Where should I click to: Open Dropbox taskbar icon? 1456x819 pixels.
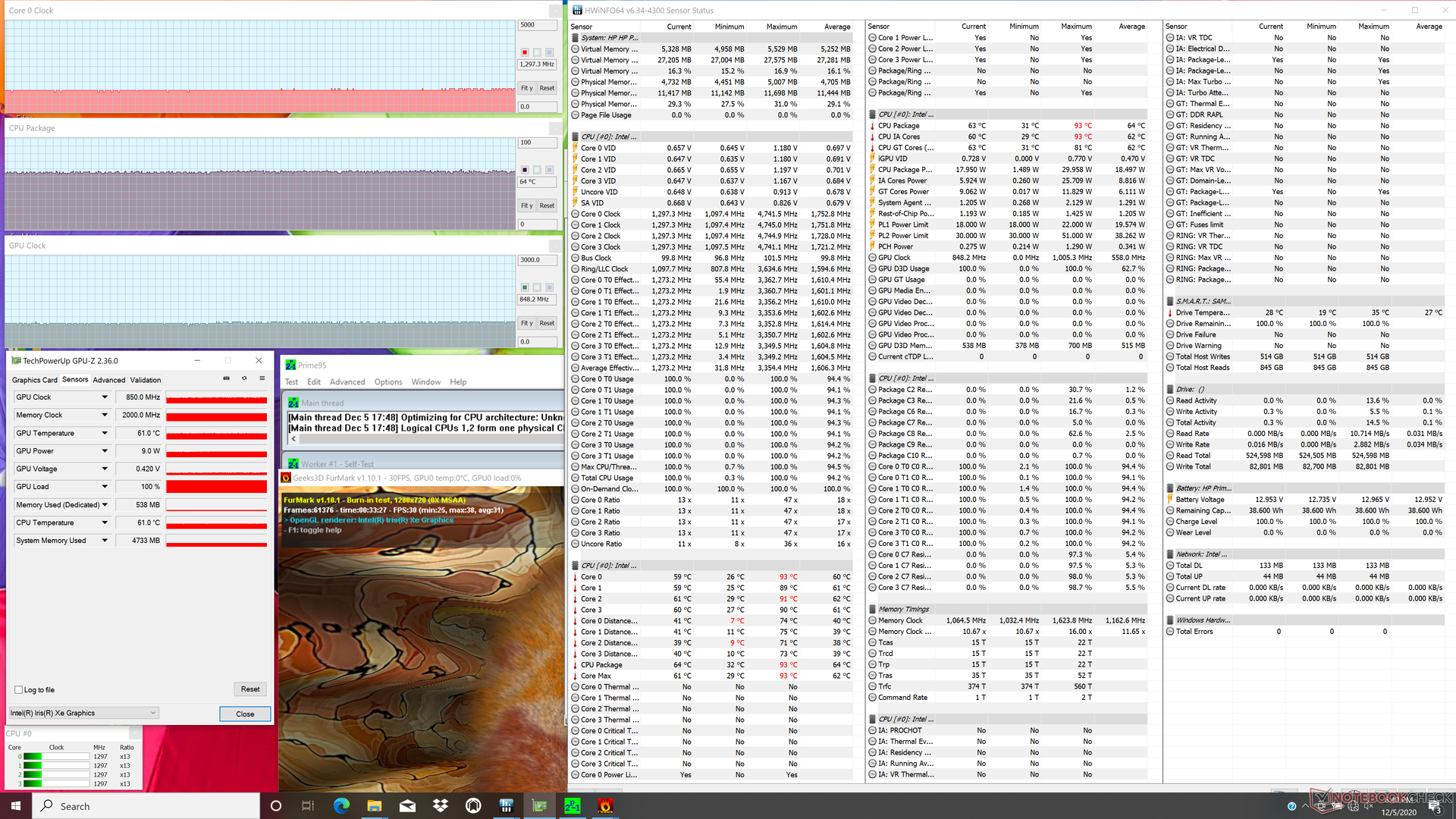click(441, 805)
